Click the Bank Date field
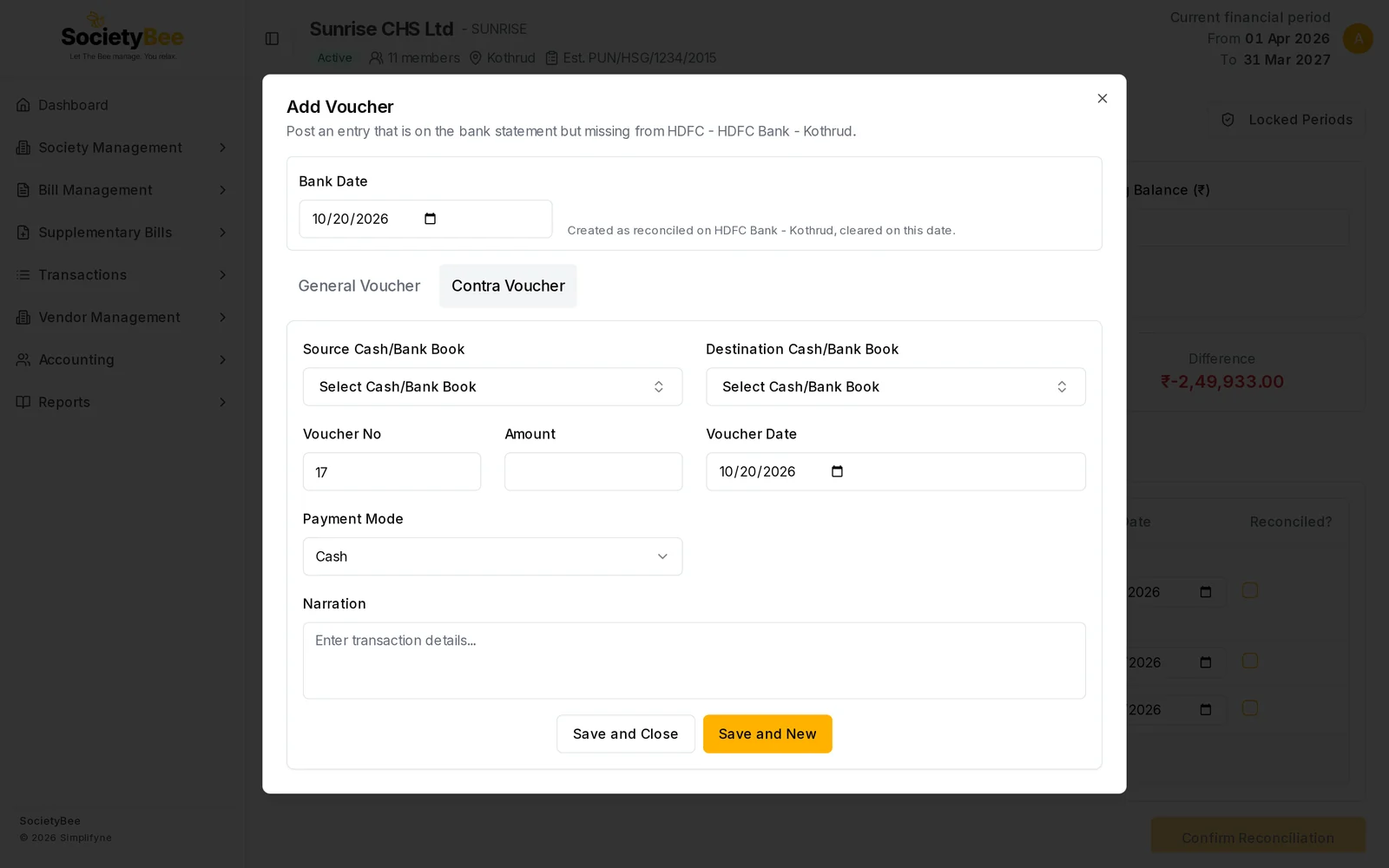 [425, 219]
